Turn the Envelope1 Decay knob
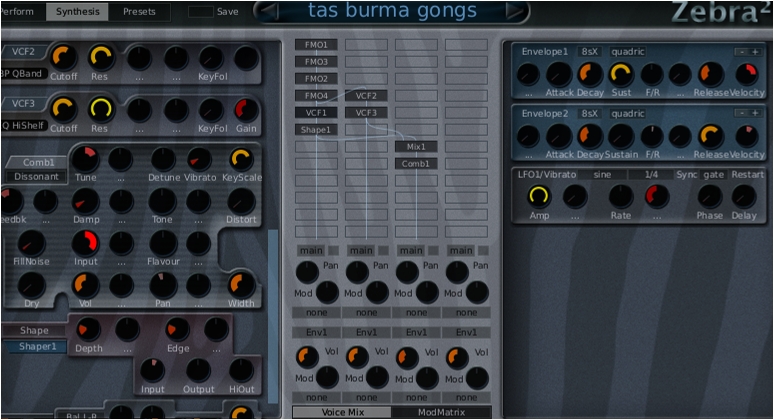774x420 pixels. click(x=590, y=74)
